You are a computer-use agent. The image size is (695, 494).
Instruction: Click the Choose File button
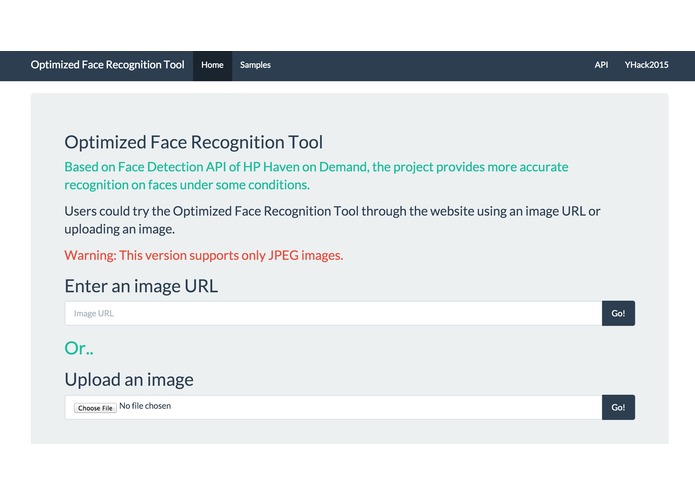tap(95, 408)
